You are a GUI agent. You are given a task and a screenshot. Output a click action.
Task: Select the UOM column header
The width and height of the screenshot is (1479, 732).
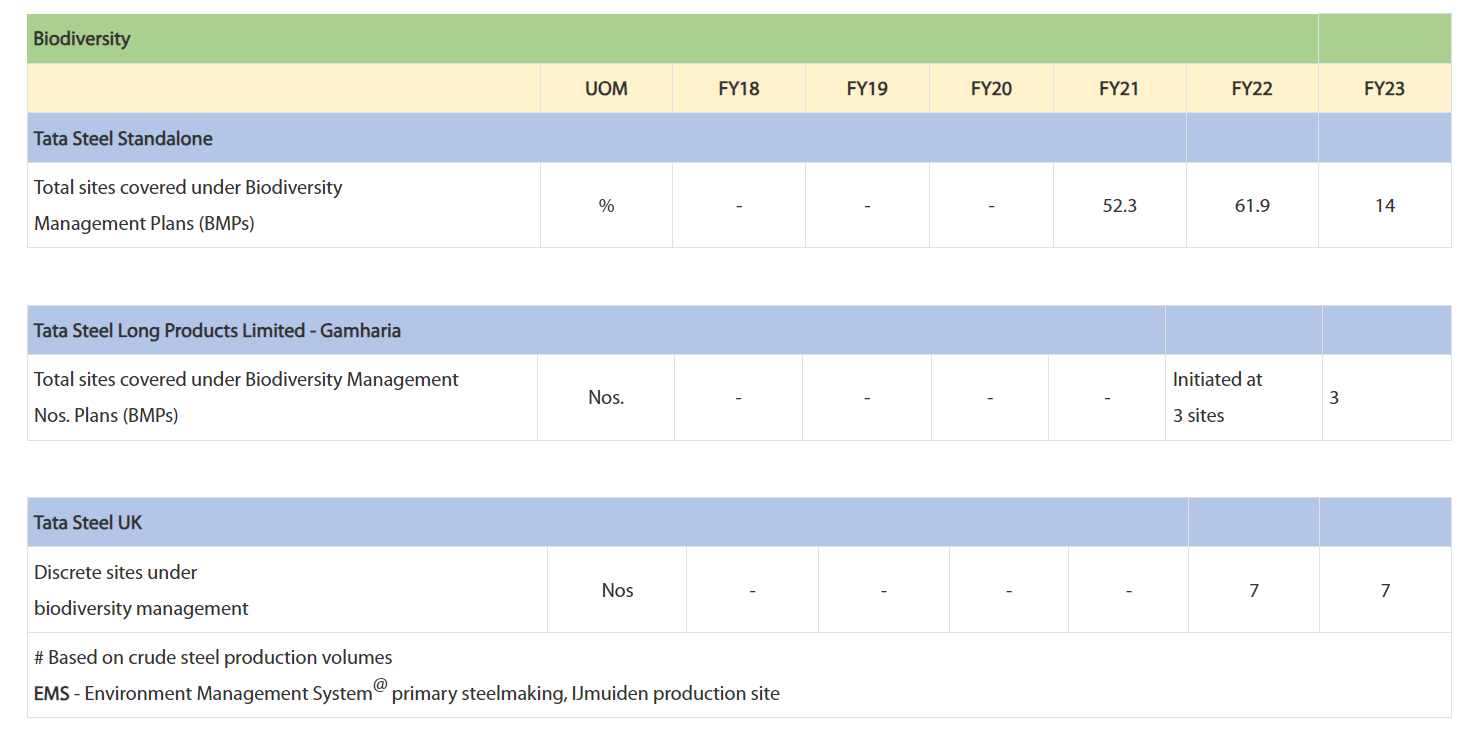[x=606, y=88]
